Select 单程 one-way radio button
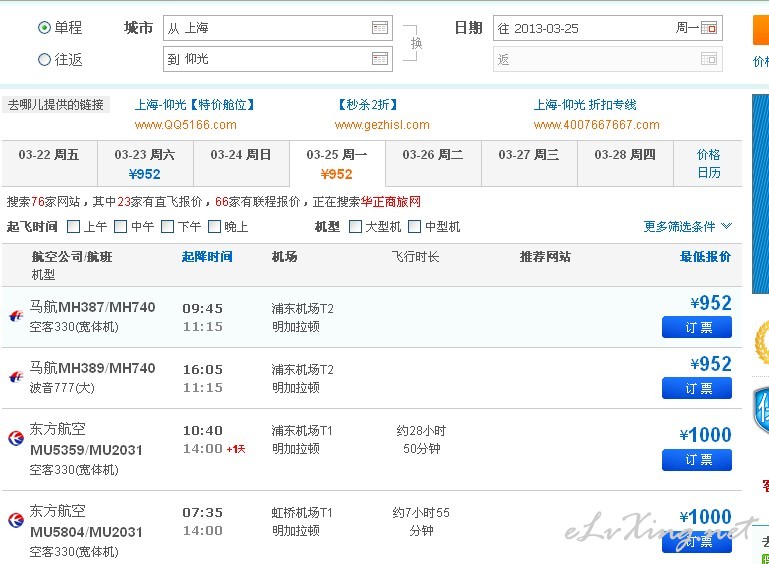Viewport: 769px width, 564px height. pos(44,27)
